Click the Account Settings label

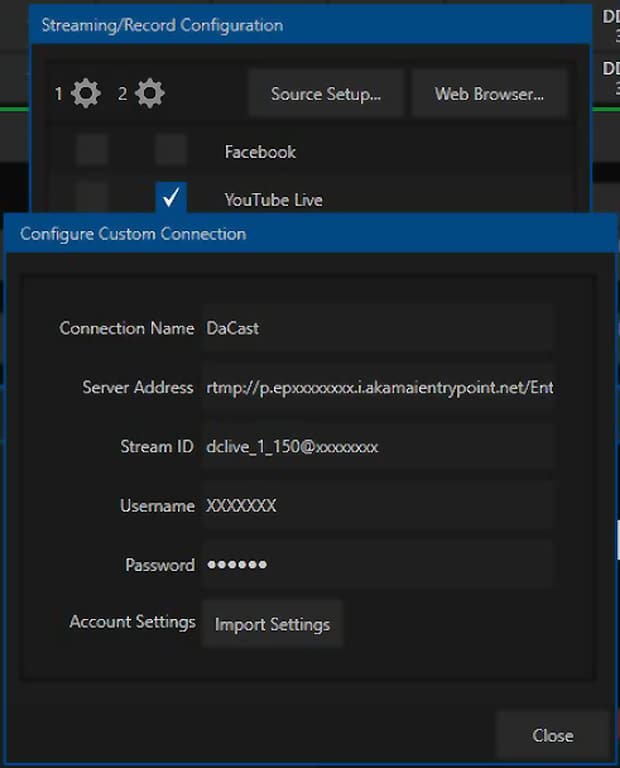coord(132,622)
